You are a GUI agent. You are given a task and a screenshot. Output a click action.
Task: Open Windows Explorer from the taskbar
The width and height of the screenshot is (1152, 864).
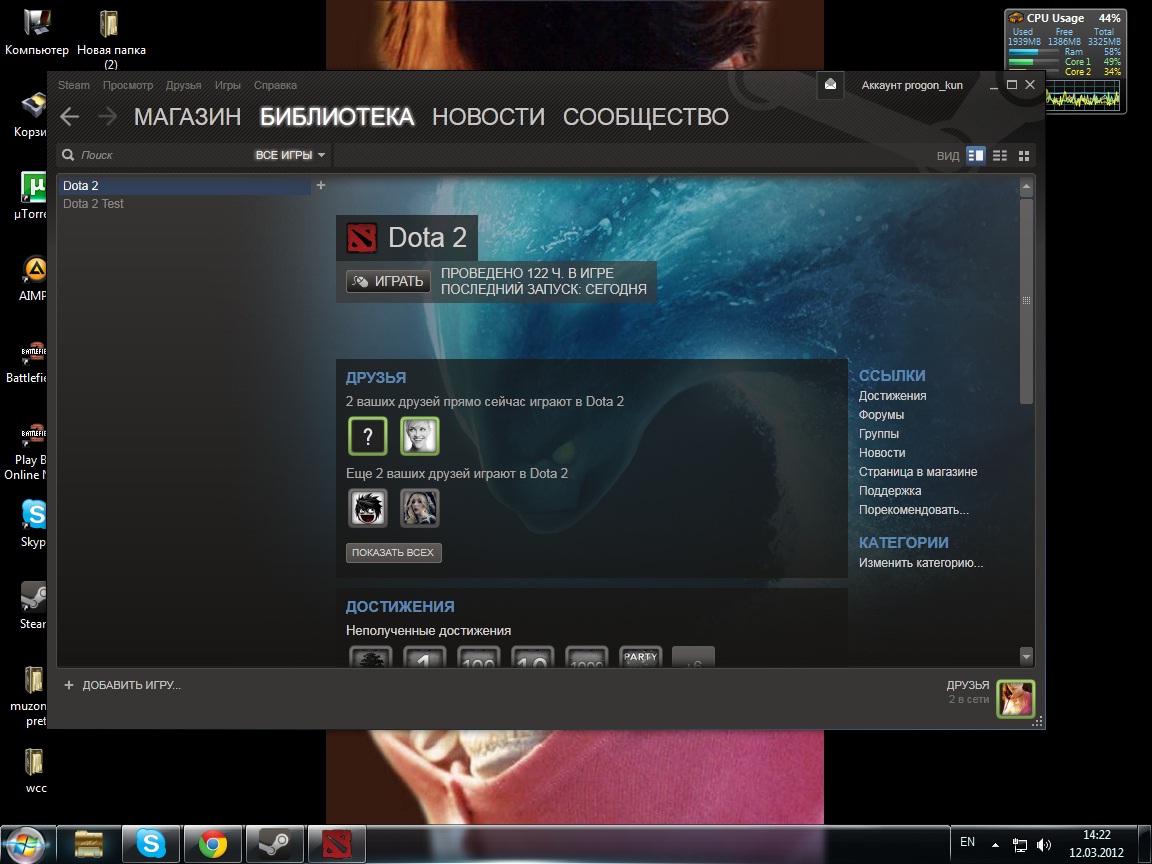[x=88, y=844]
